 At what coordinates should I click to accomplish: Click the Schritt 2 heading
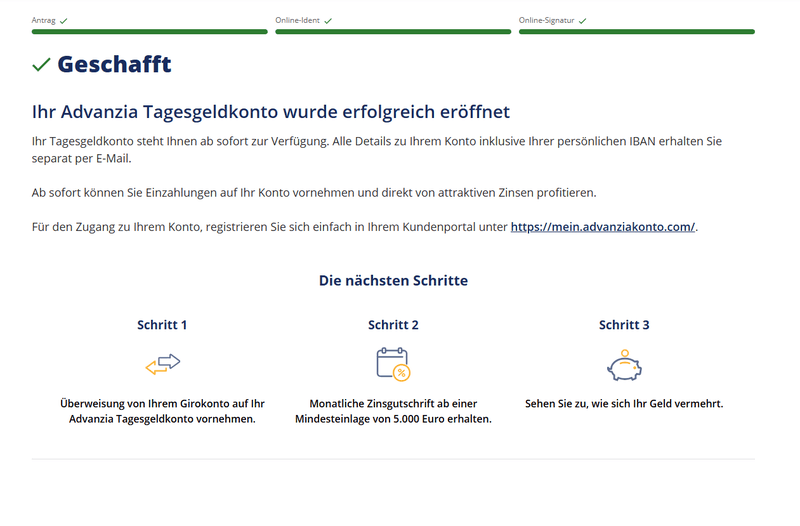coord(393,325)
